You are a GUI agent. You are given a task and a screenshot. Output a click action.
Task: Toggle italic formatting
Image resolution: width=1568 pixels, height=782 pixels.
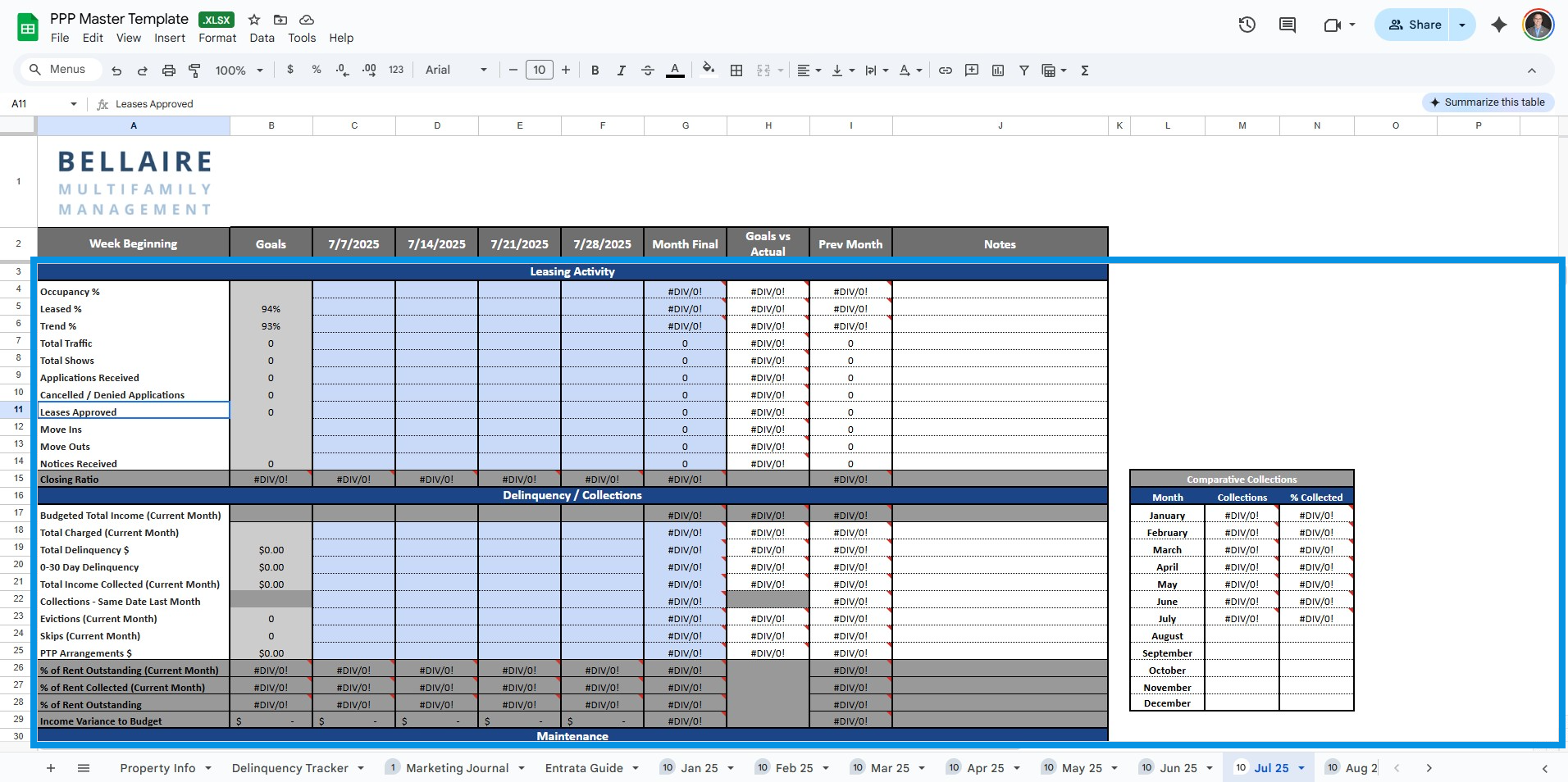tap(621, 70)
